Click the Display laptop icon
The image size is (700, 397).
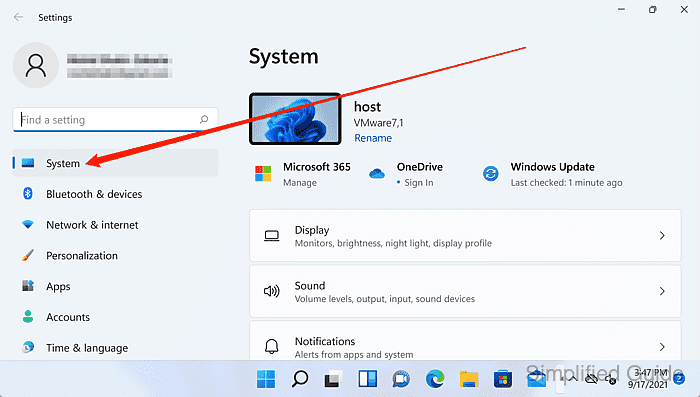coord(271,236)
